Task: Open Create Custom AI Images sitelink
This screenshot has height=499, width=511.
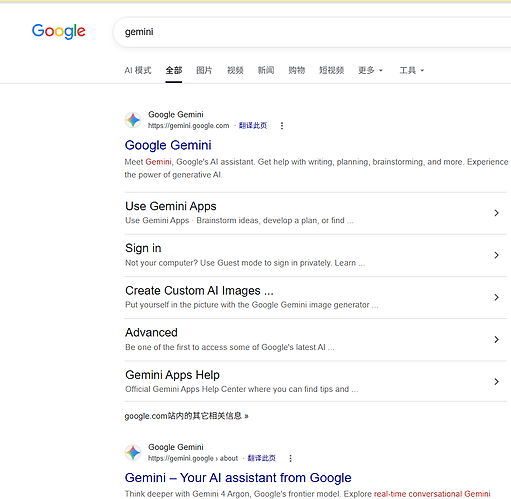Action: 199,291
